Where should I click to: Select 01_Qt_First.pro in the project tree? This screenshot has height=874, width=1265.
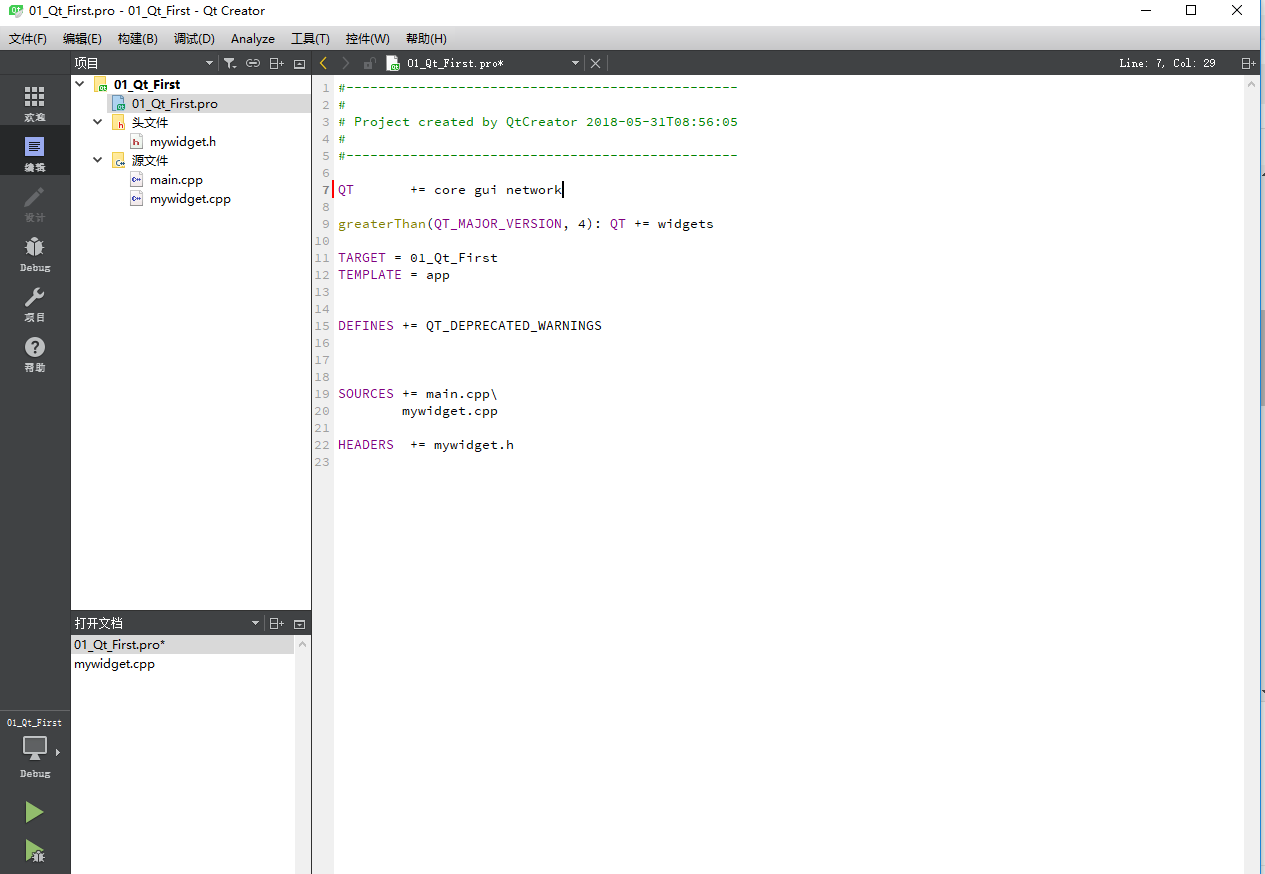[174, 104]
